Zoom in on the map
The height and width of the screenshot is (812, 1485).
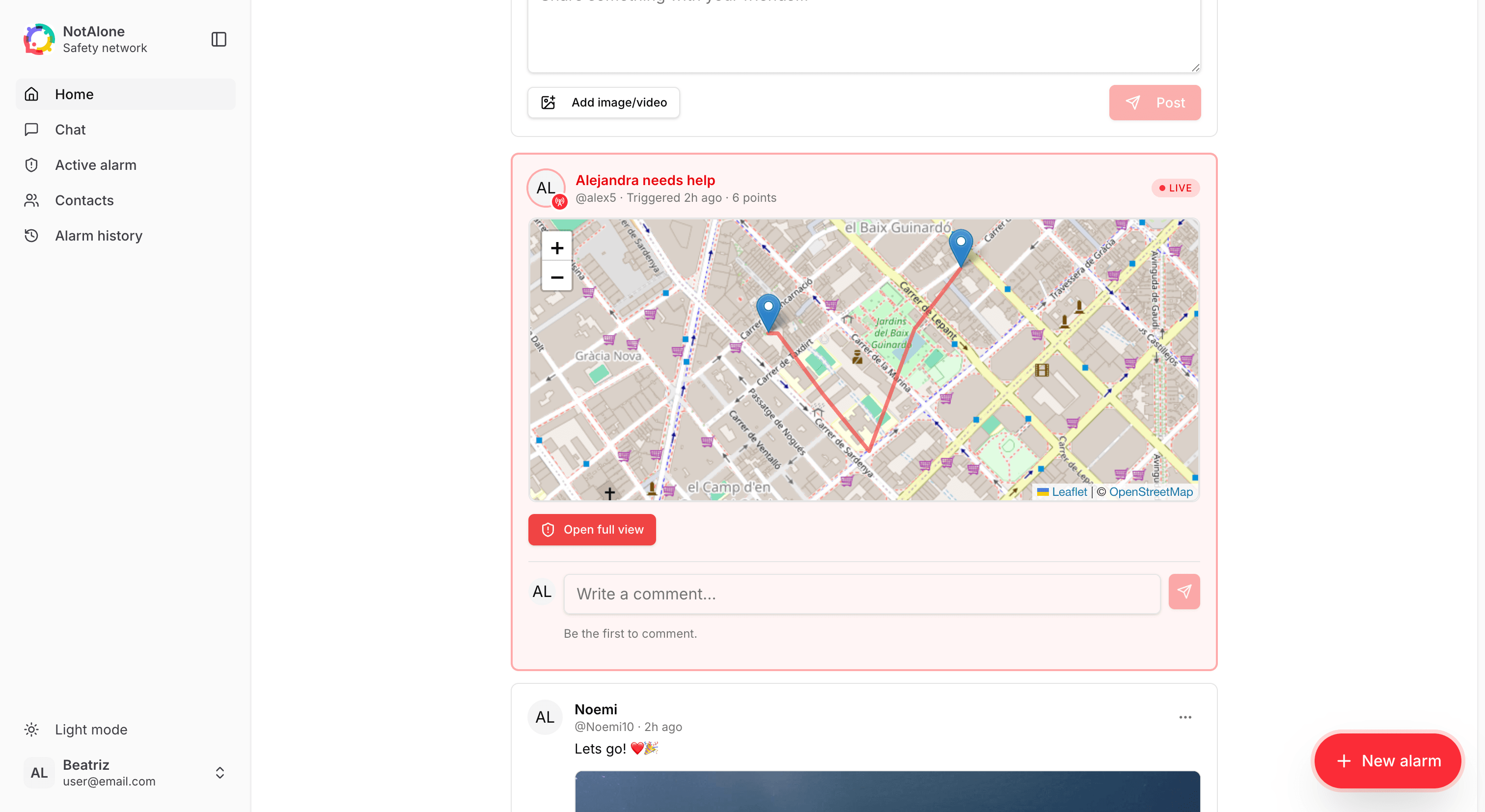click(x=557, y=248)
